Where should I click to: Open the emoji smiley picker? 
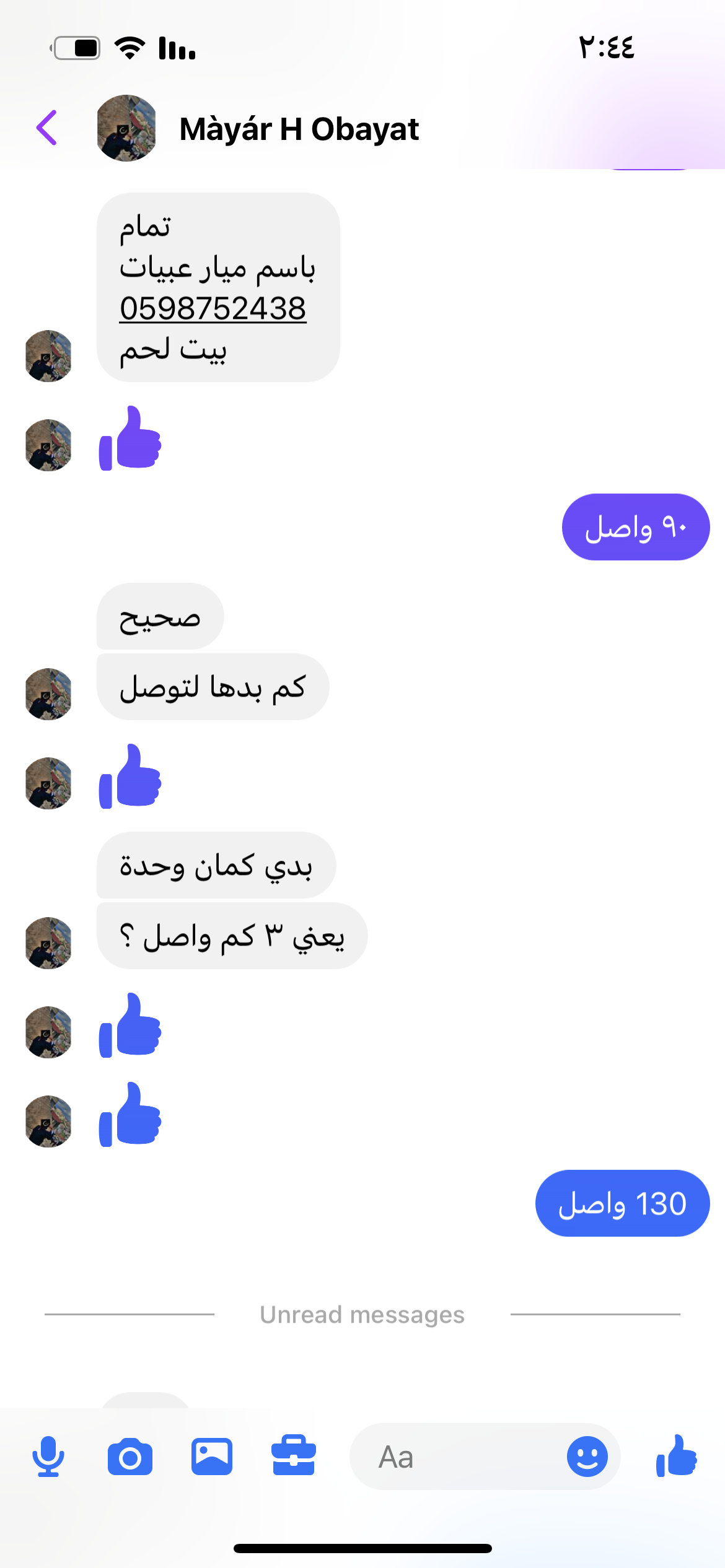(x=587, y=1457)
